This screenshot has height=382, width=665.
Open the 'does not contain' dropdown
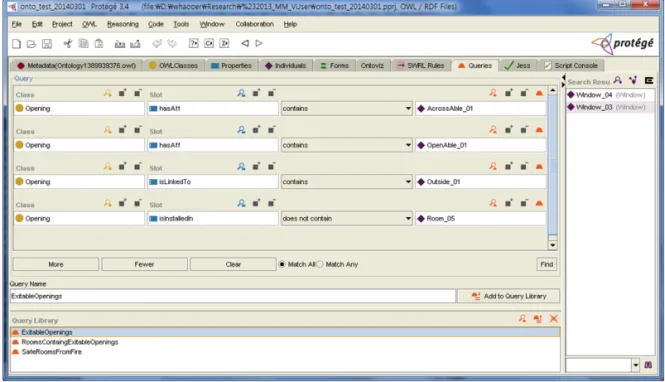[x=408, y=219]
